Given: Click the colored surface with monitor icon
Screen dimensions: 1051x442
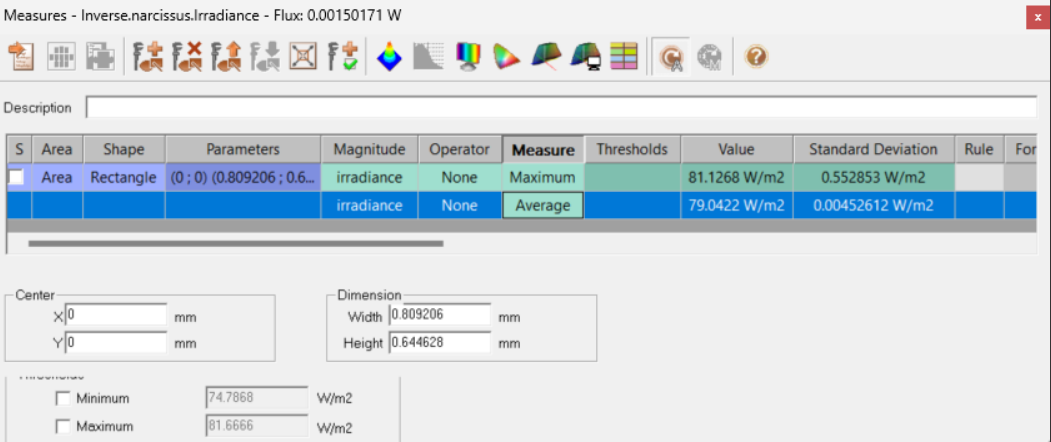Looking at the screenshot, I should [x=584, y=56].
